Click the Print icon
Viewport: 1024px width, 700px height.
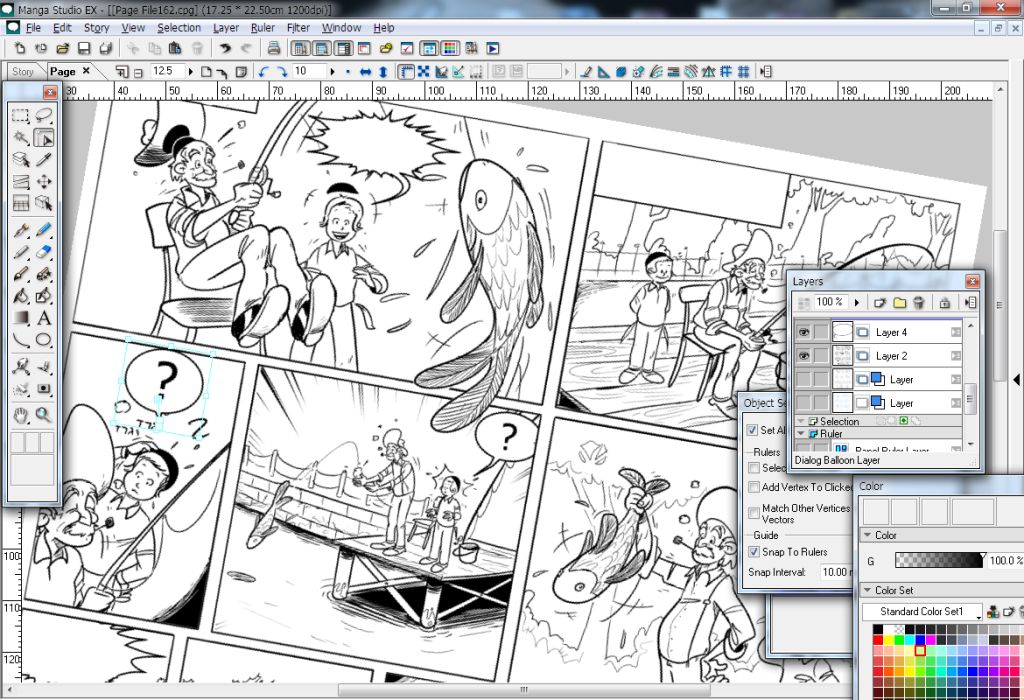click(274, 48)
